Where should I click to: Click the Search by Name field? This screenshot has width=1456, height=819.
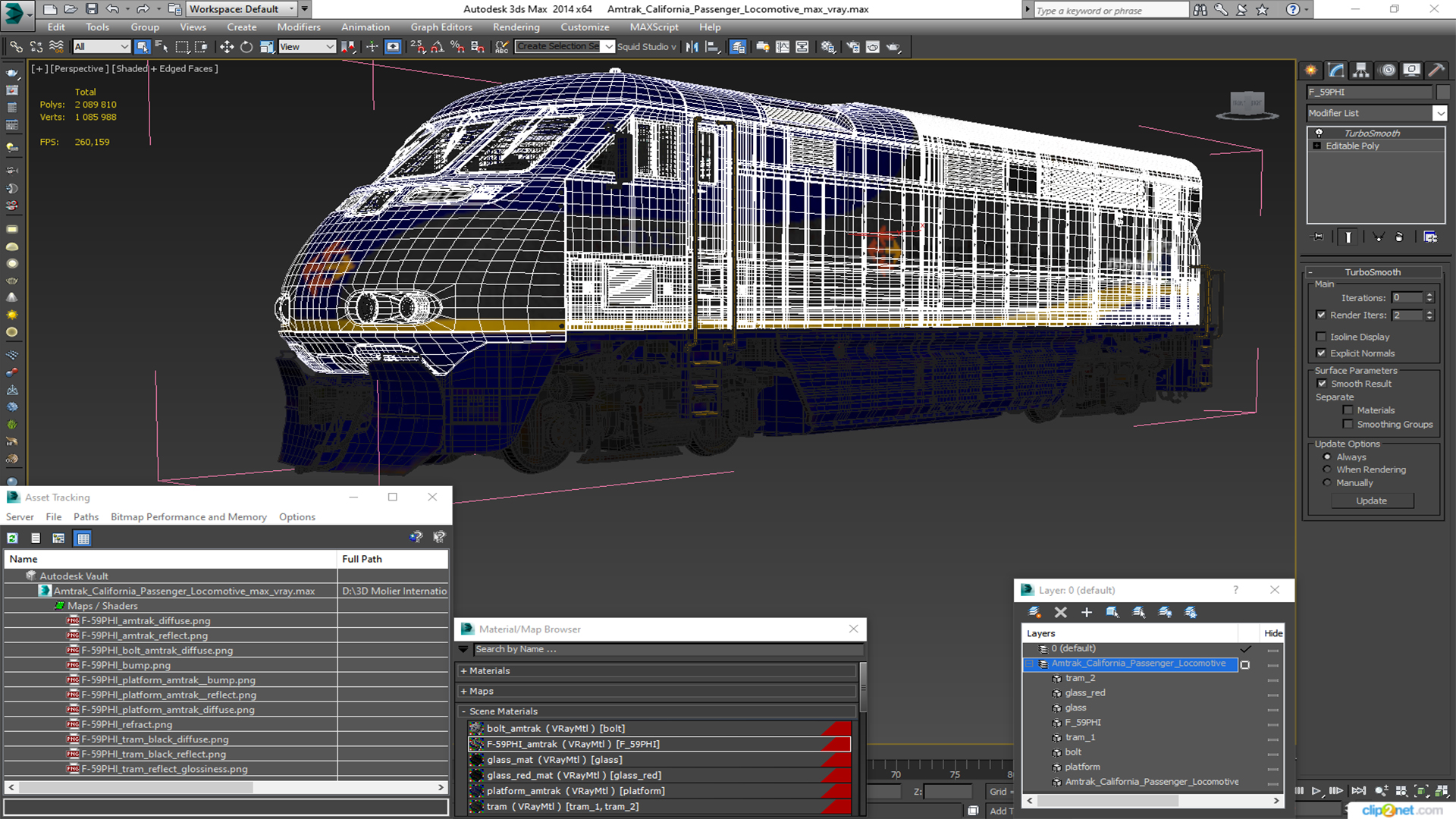pos(668,650)
